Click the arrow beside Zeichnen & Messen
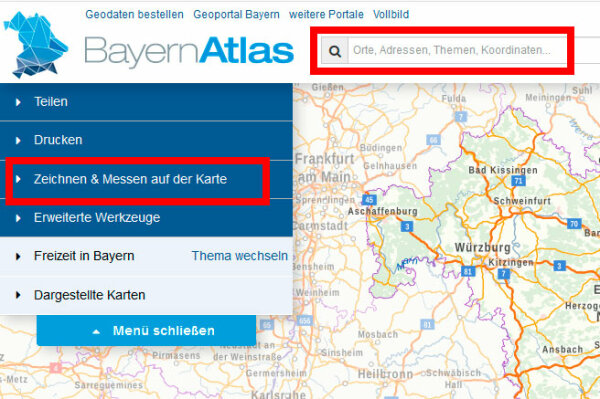The height and width of the screenshot is (399, 600). 18,179
